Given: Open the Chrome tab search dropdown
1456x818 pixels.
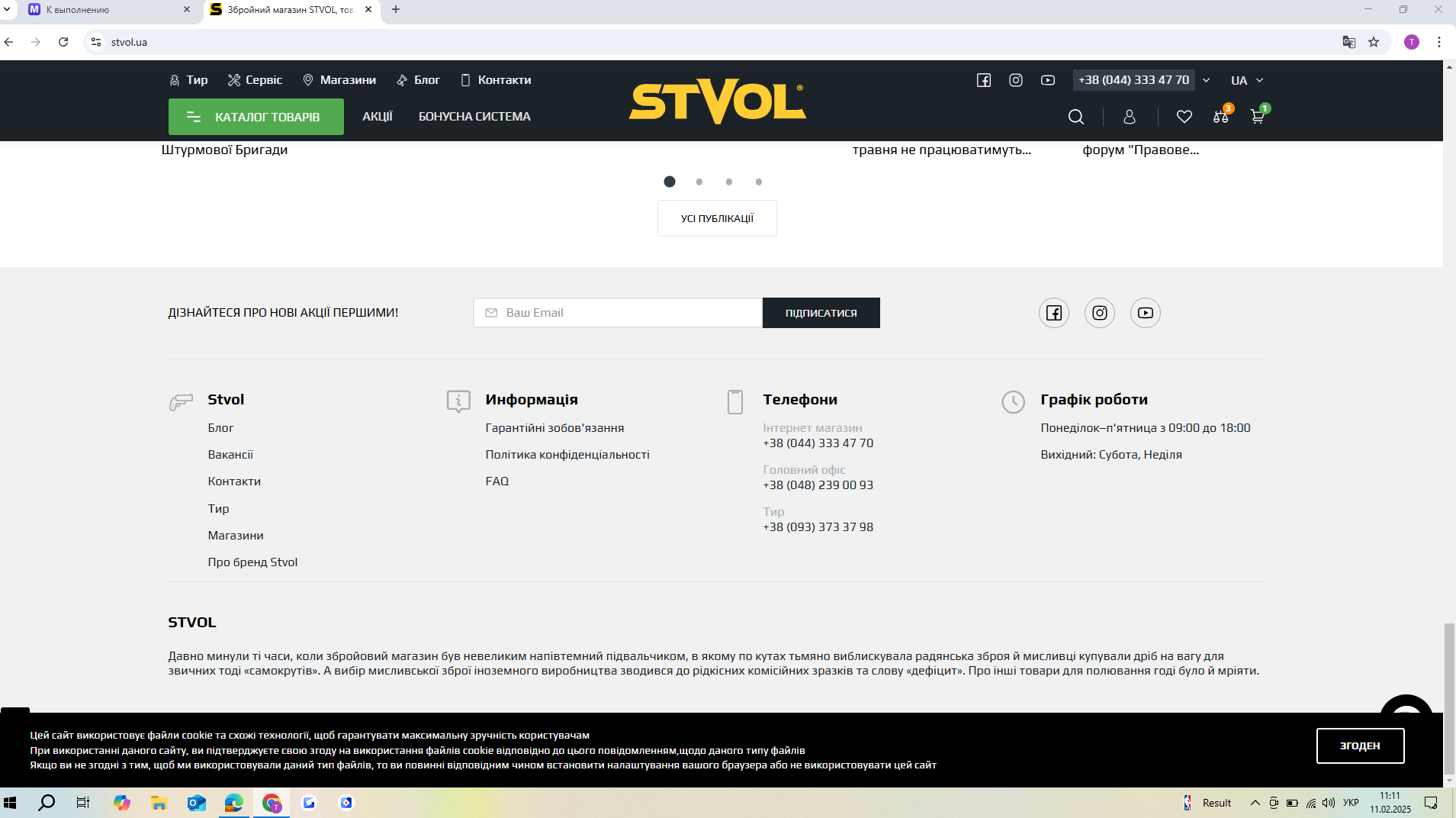Looking at the screenshot, I should (x=8, y=10).
